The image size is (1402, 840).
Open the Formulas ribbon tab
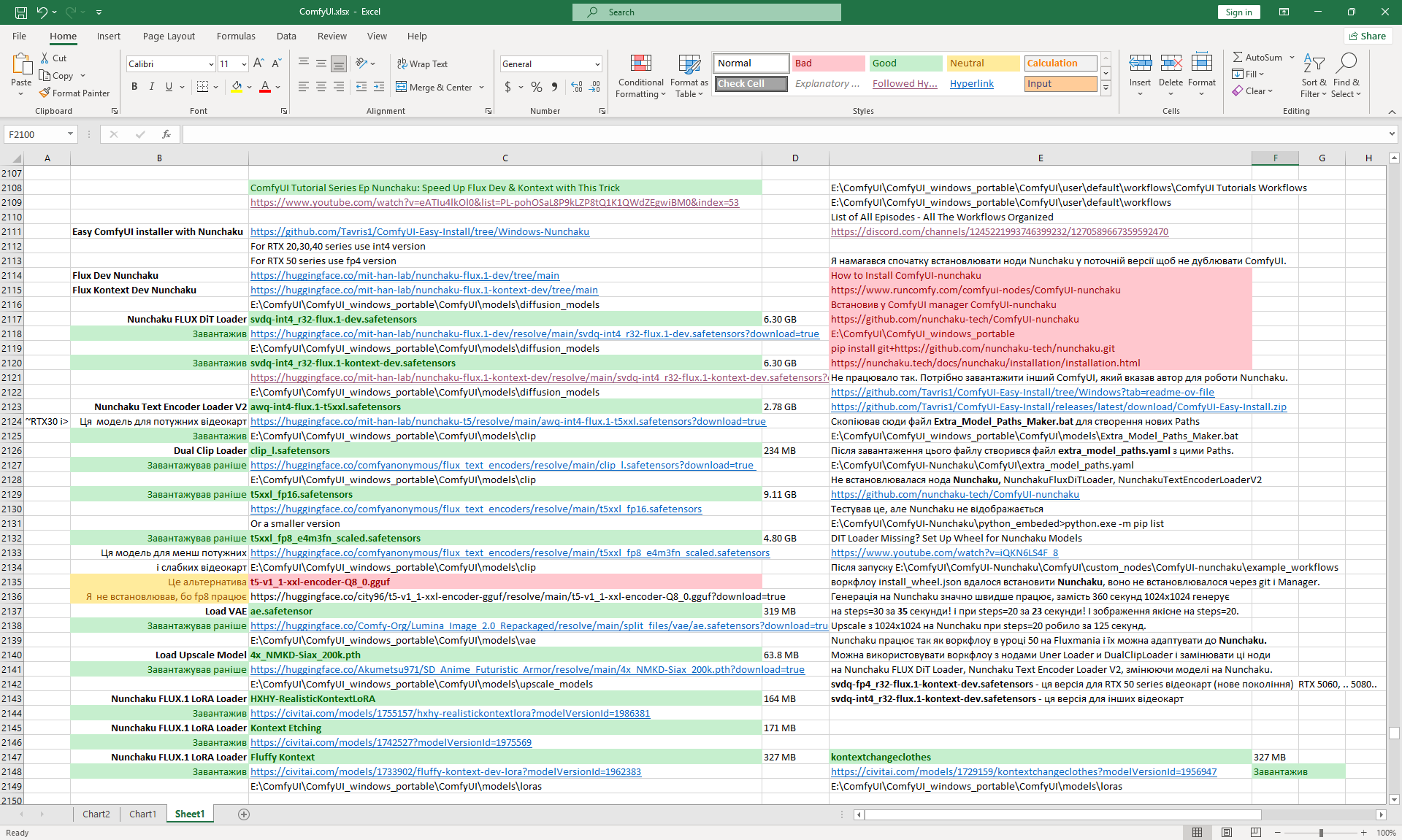[x=236, y=36]
